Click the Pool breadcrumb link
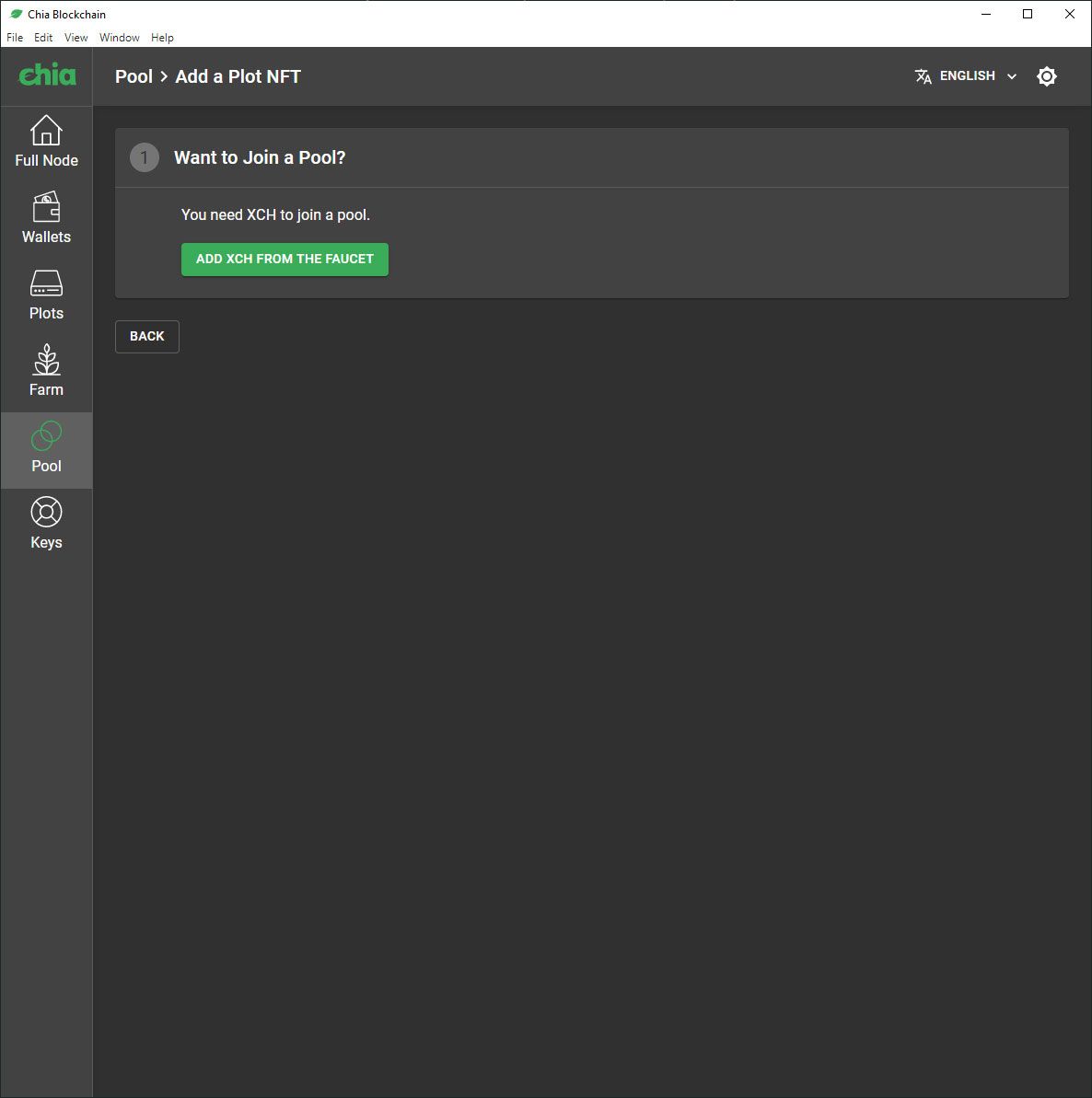1092x1098 pixels. (x=134, y=76)
